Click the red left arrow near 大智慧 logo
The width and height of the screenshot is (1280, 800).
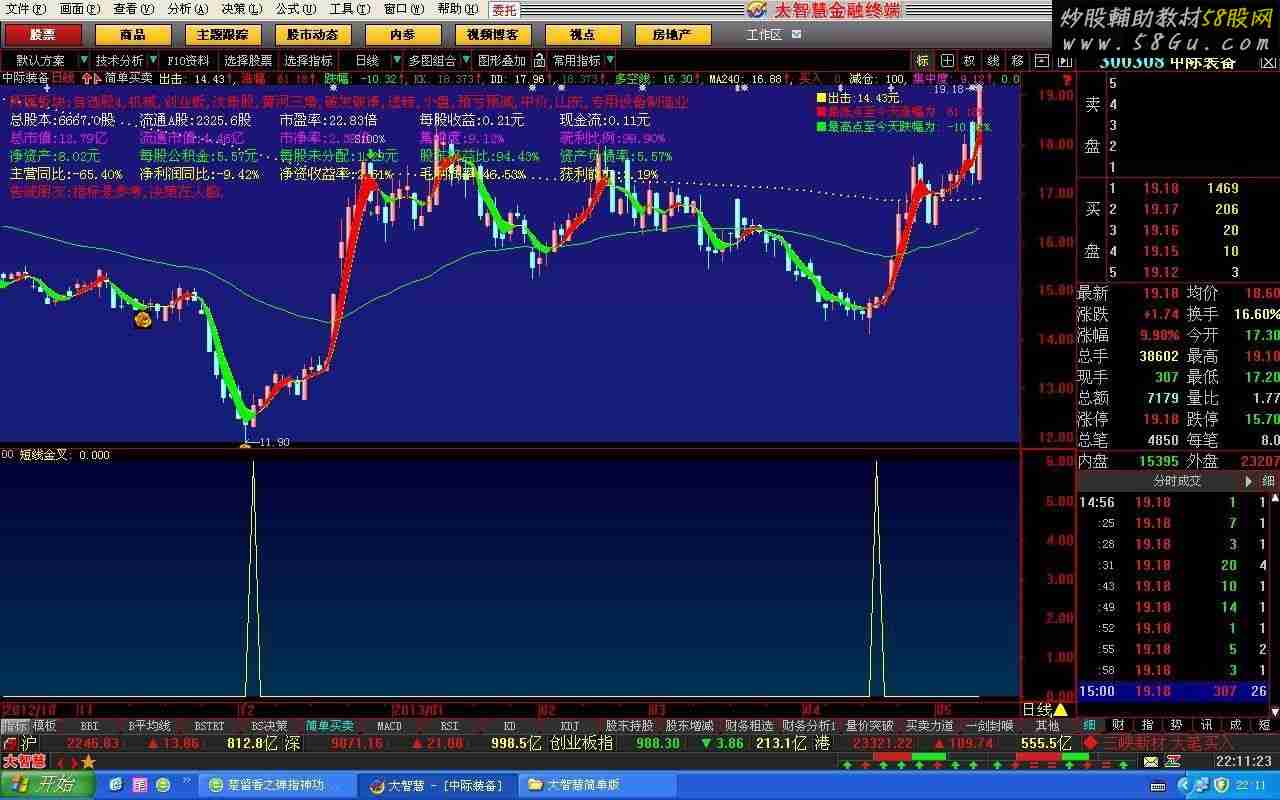[x=59, y=763]
